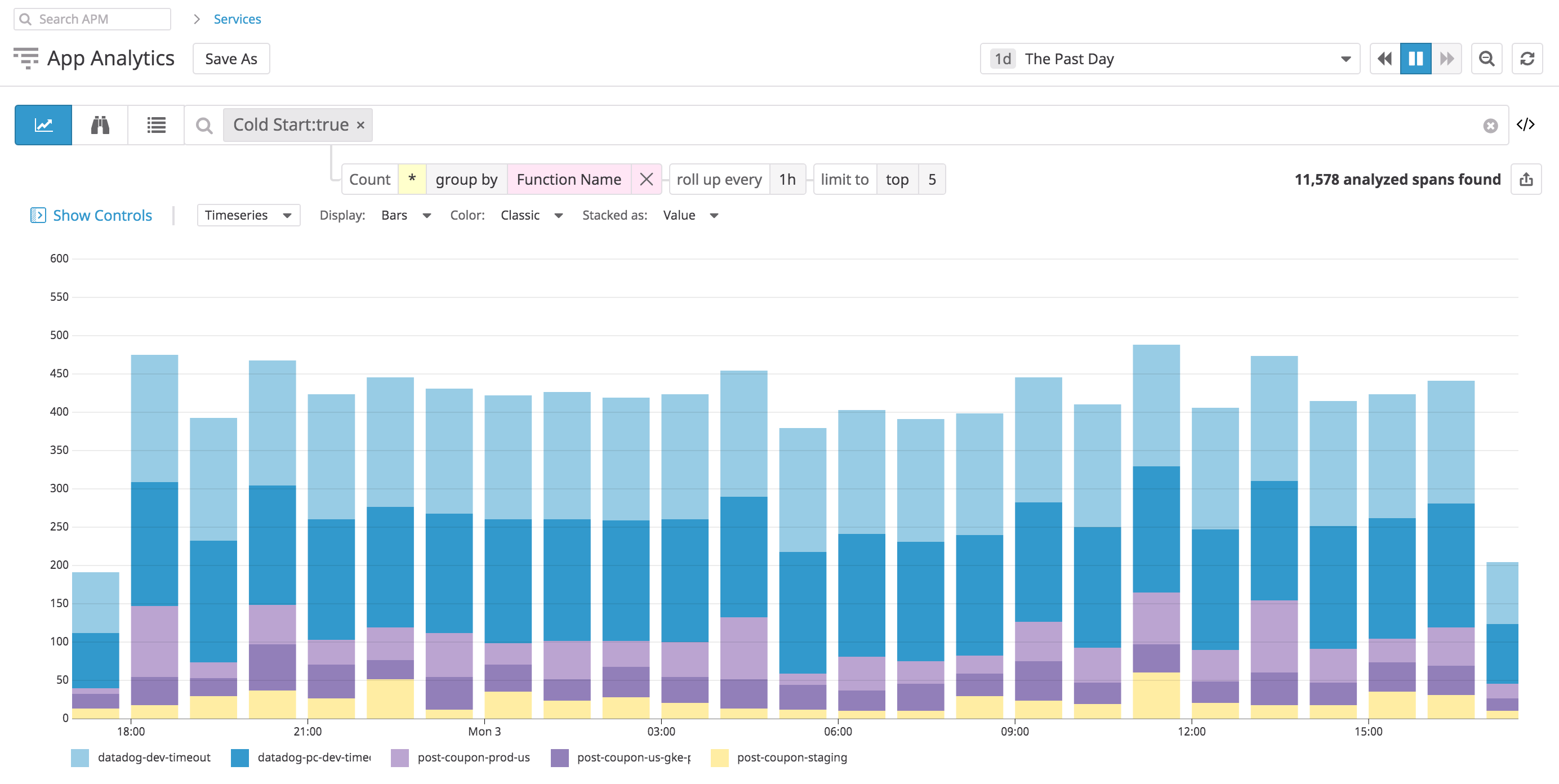Pause the live data stream

[1415, 58]
